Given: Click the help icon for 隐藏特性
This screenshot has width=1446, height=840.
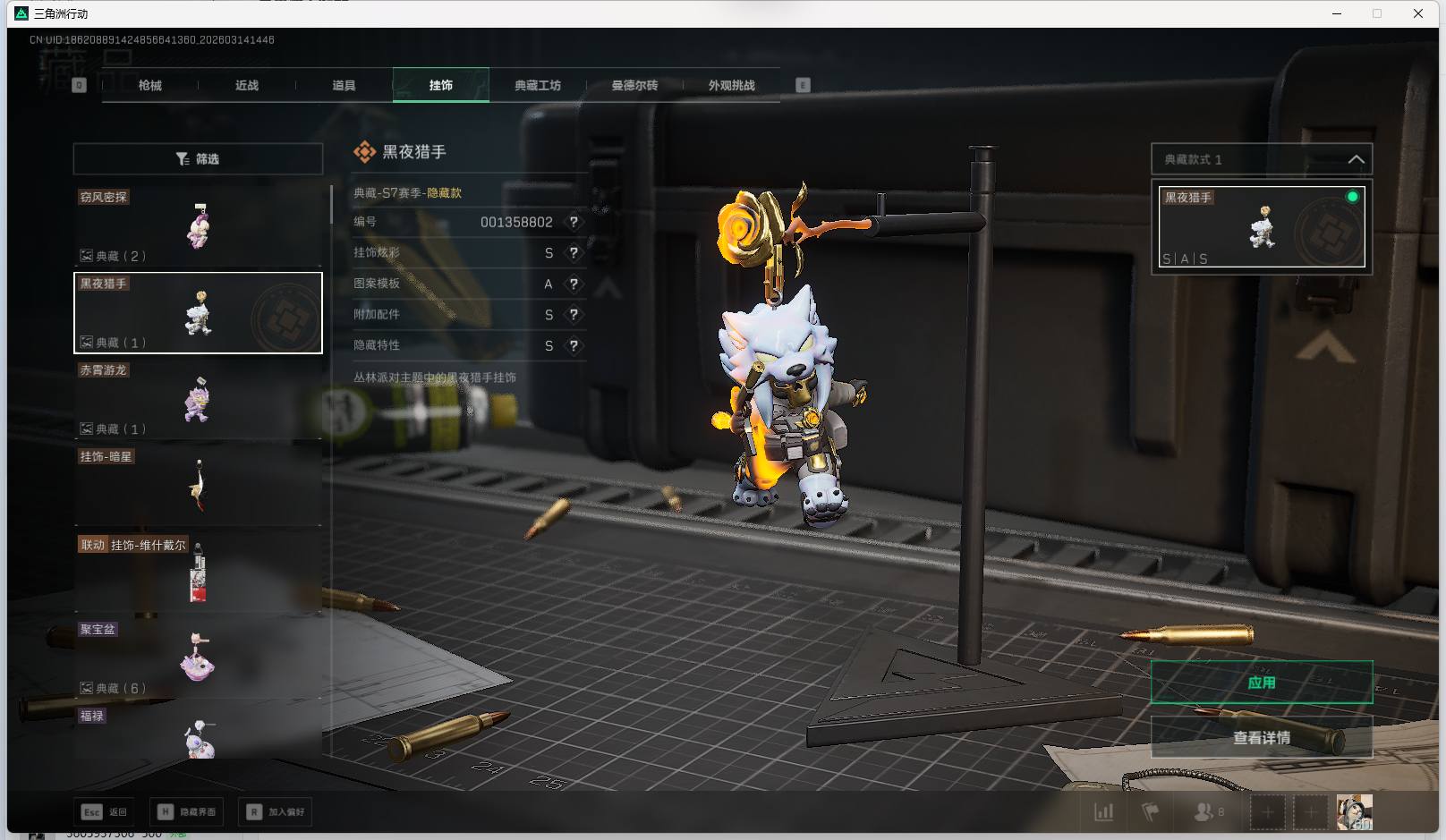Looking at the screenshot, I should click(x=574, y=345).
